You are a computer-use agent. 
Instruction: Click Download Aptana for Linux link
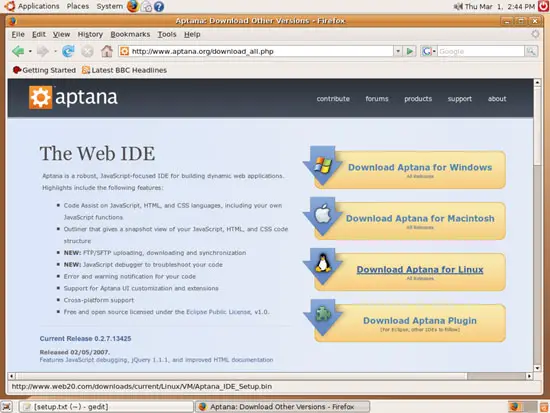click(420, 269)
